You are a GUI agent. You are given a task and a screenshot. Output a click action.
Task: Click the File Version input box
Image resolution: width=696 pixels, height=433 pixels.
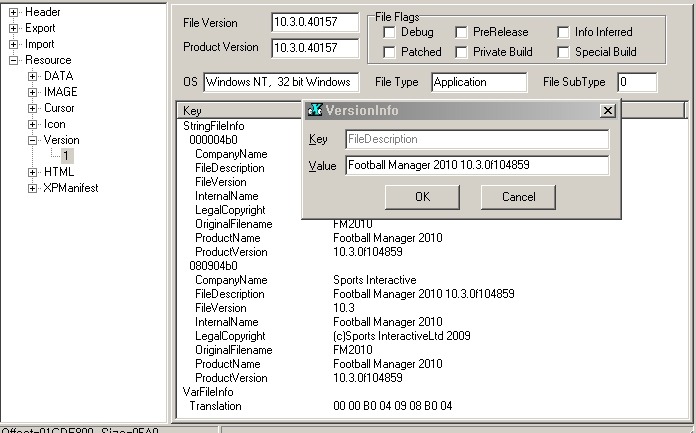(314, 22)
